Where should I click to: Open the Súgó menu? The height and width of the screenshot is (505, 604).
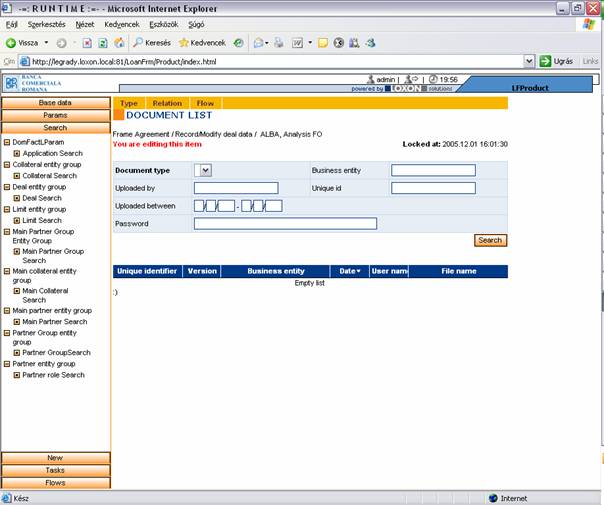point(196,25)
